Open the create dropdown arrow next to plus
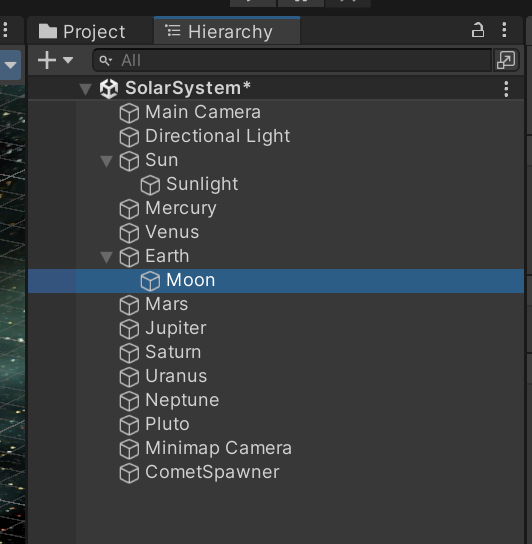 (68, 60)
